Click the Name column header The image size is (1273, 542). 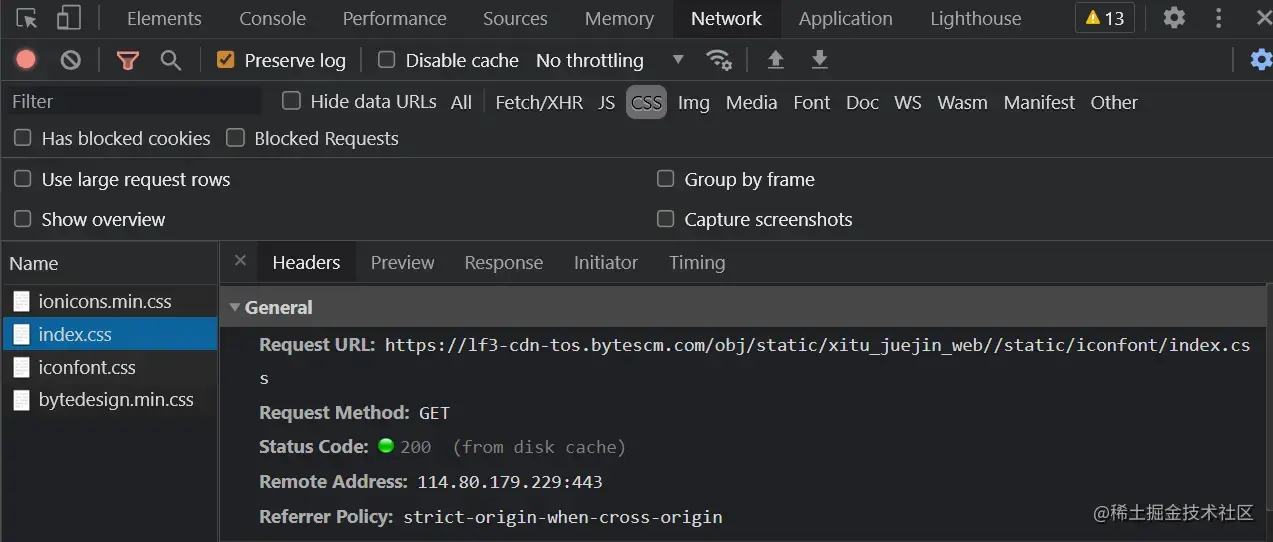pyautogui.click(x=110, y=263)
